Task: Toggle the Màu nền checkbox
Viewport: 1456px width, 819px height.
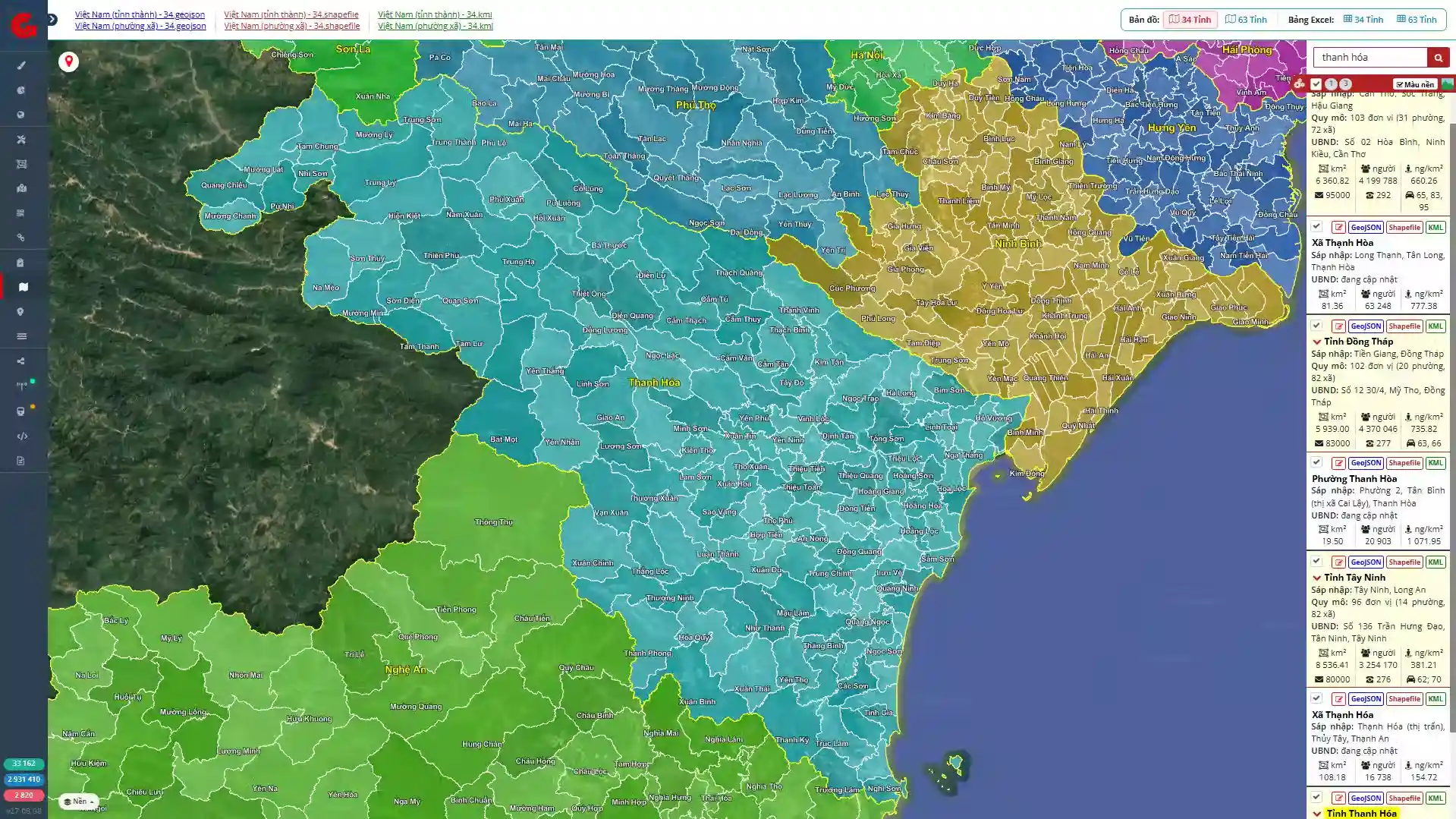Action: pos(1415,84)
